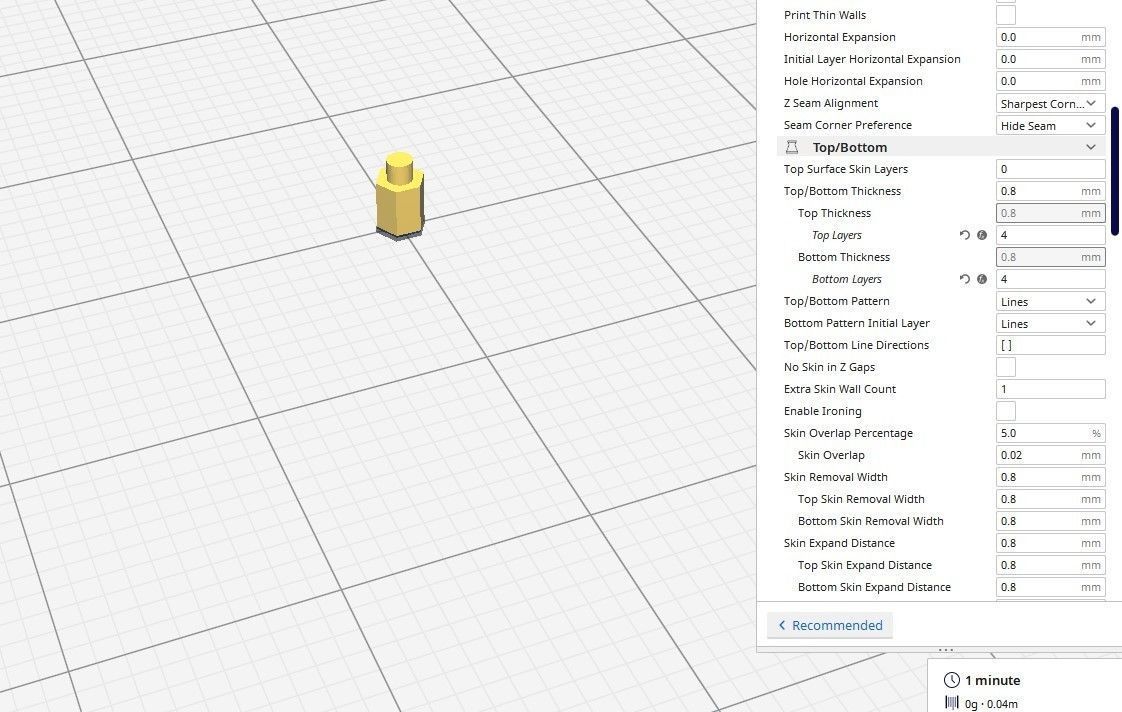The image size is (1122, 712).
Task: Edit the Horizontal Expansion value
Action: tap(1050, 37)
